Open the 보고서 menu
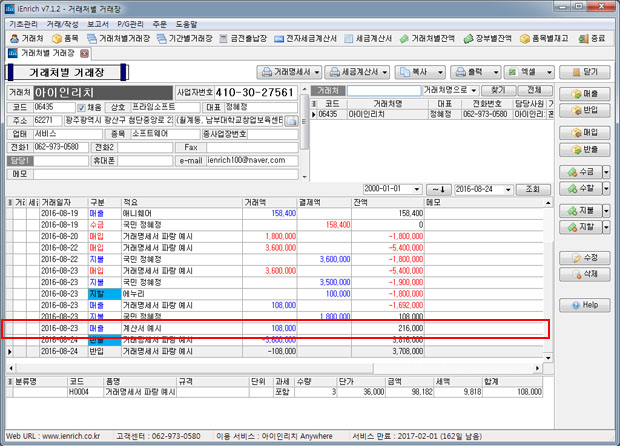Viewport: 620px width, 446px height. [x=98, y=21]
